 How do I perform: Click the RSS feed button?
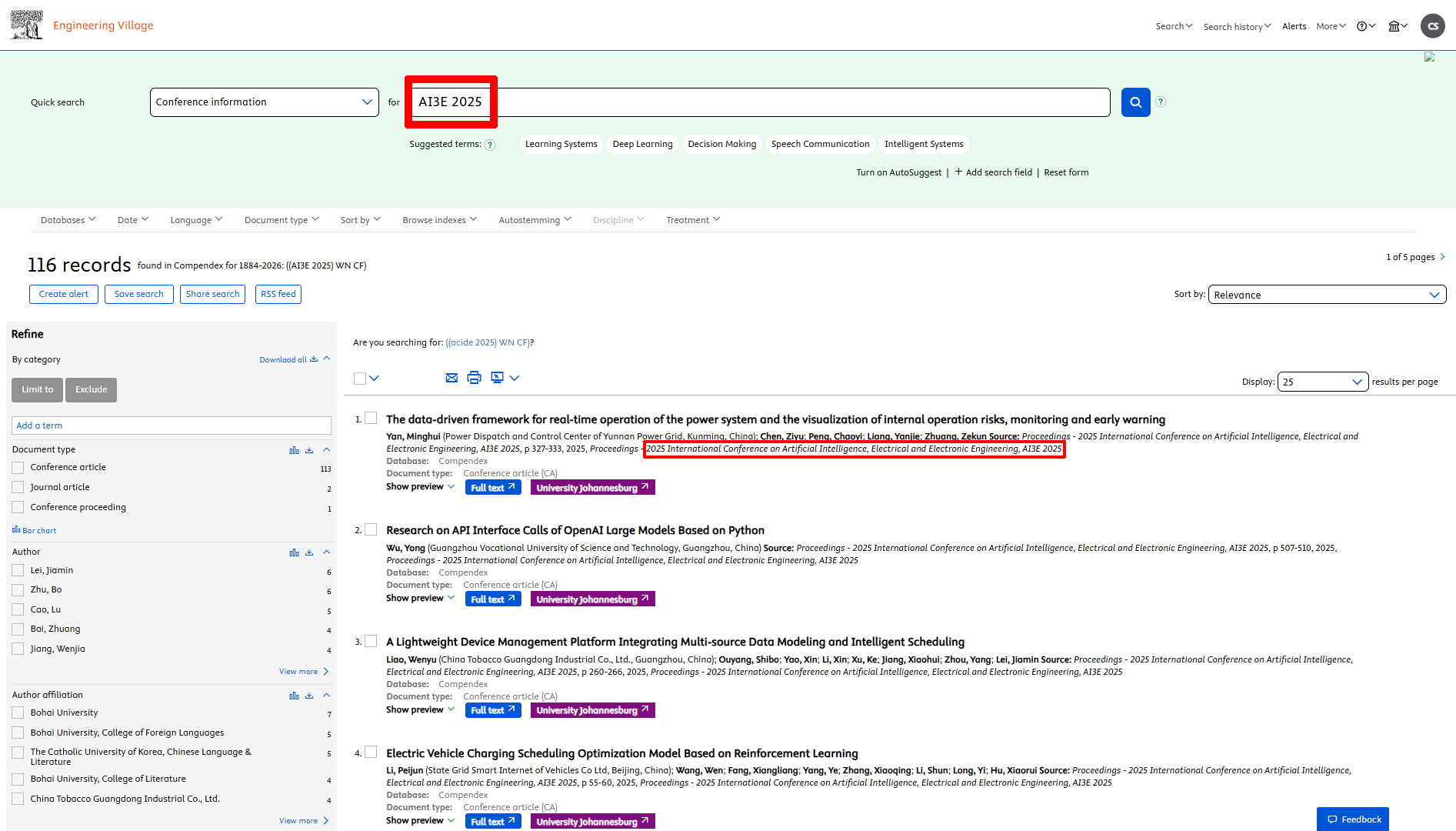(278, 295)
